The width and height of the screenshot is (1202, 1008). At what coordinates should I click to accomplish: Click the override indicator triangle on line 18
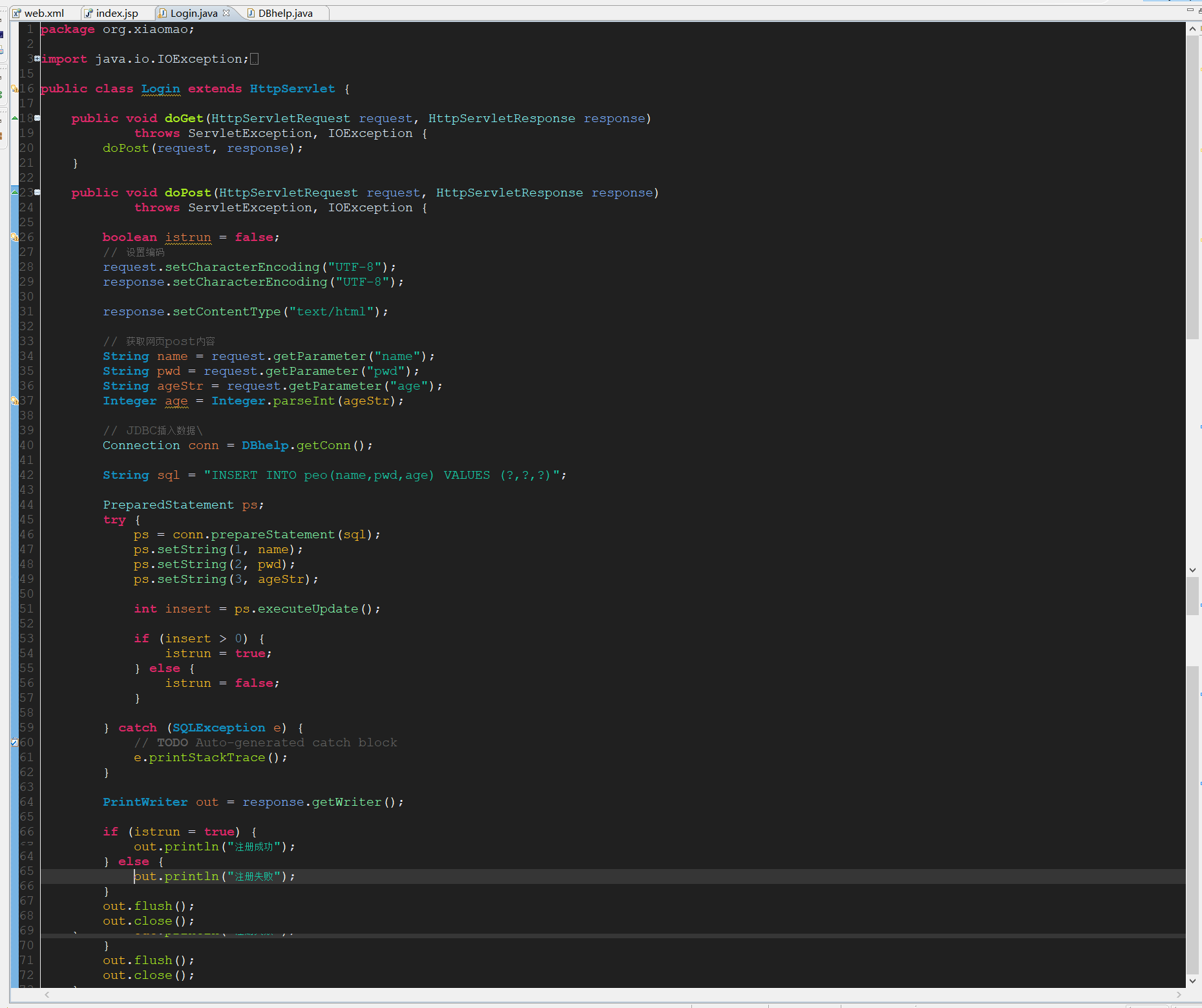tap(14, 118)
